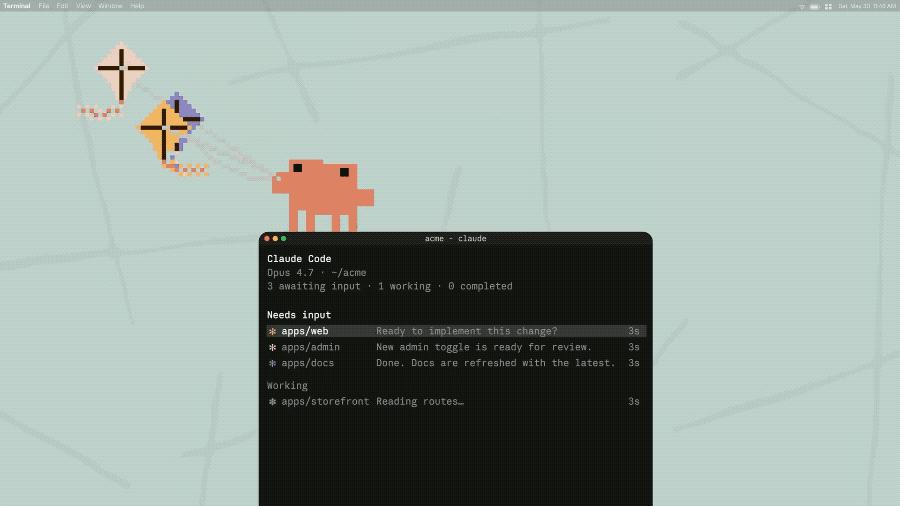Screen dimensions: 900x506
Task: Click the asterisk icon beside apps/web
Action: pos(273,332)
